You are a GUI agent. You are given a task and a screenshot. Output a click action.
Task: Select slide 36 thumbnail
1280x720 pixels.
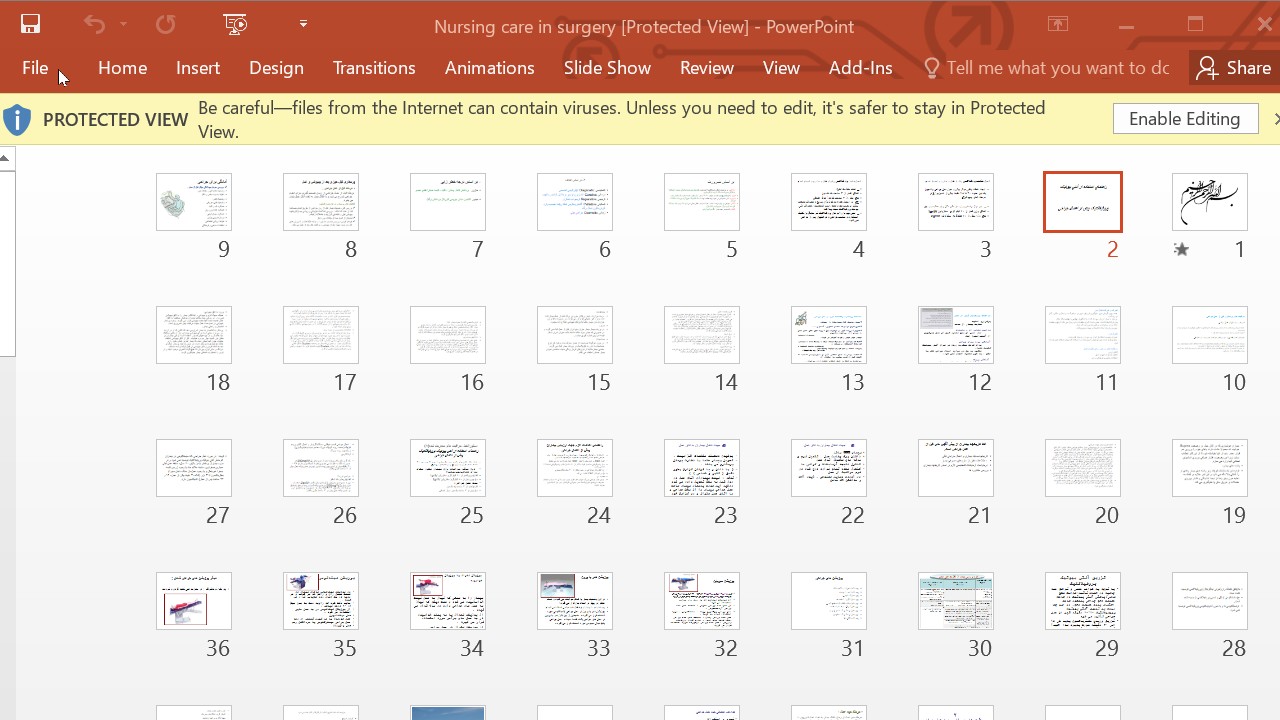click(194, 601)
